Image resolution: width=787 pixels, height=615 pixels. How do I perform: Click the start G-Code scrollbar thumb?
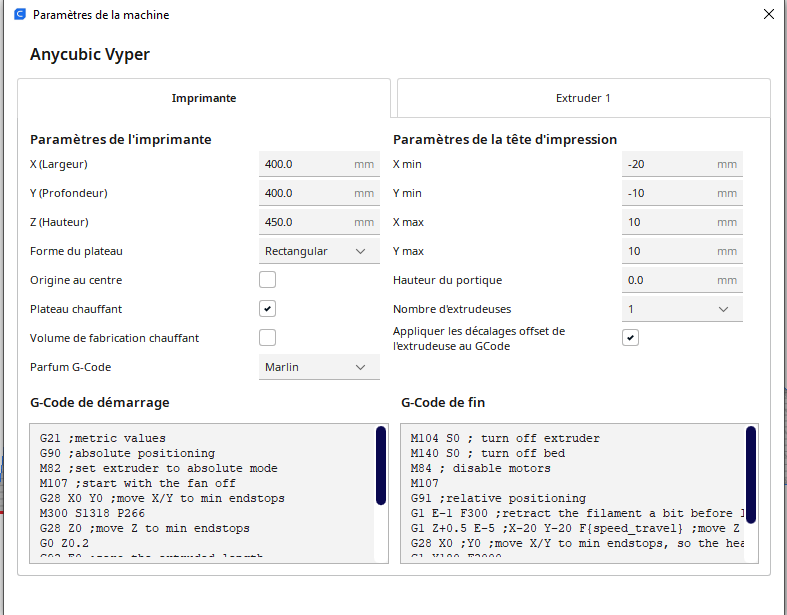381,465
